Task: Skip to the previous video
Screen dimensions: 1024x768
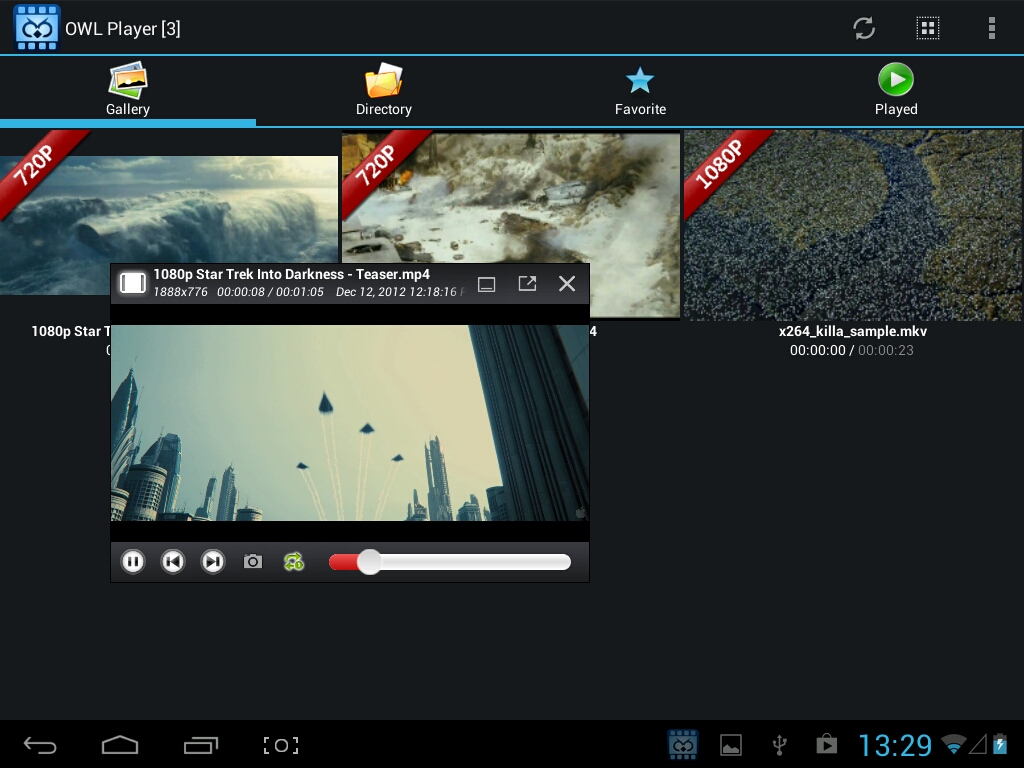Action: pyautogui.click(x=173, y=562)
